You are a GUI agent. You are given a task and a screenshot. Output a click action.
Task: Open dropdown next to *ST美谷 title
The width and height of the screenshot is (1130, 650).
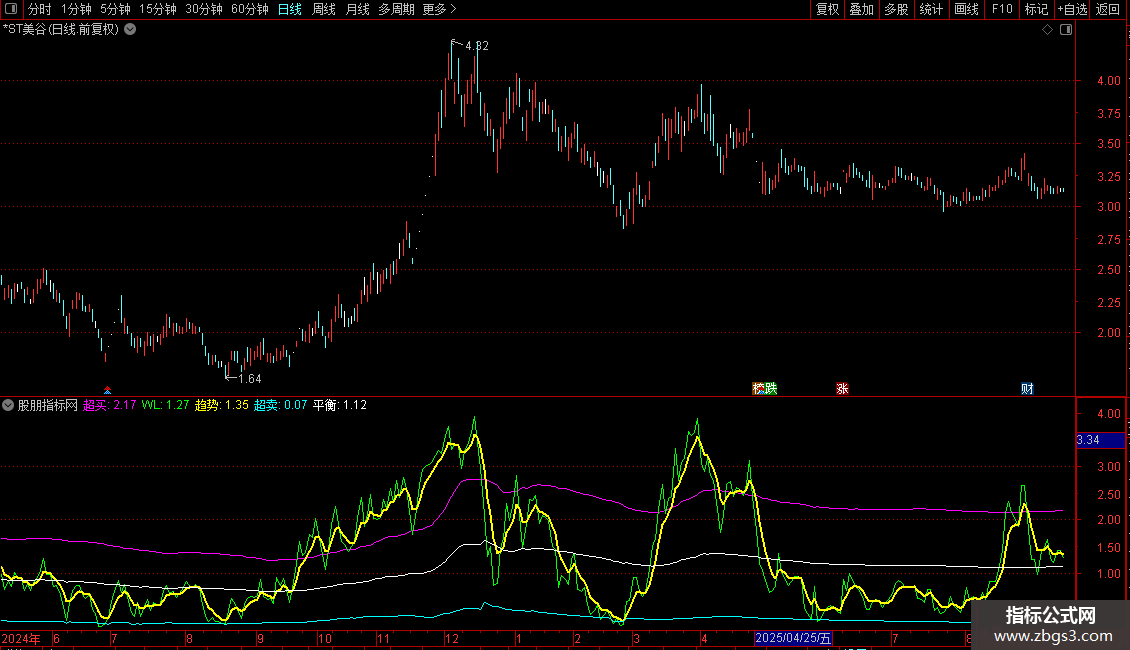coord(130,30)
